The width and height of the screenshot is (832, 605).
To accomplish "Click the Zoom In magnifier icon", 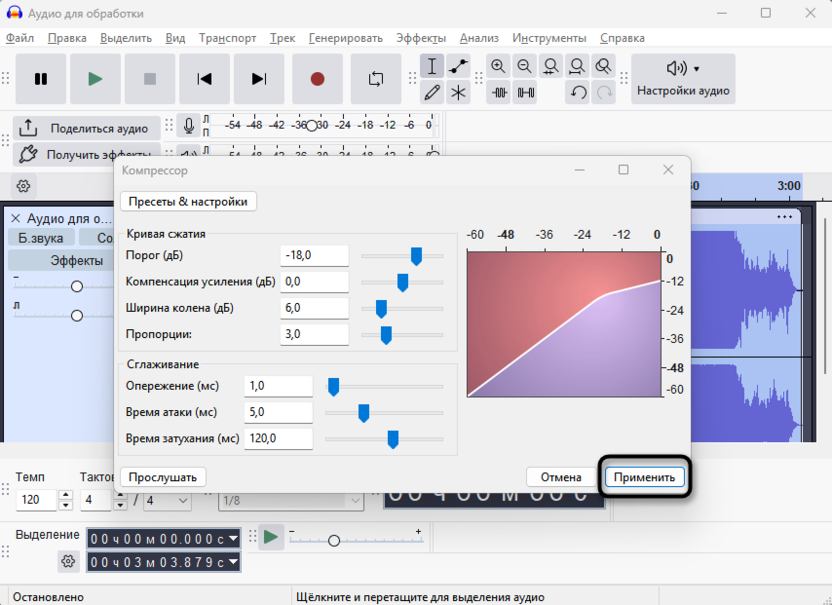I will click(x=498, y=67).
